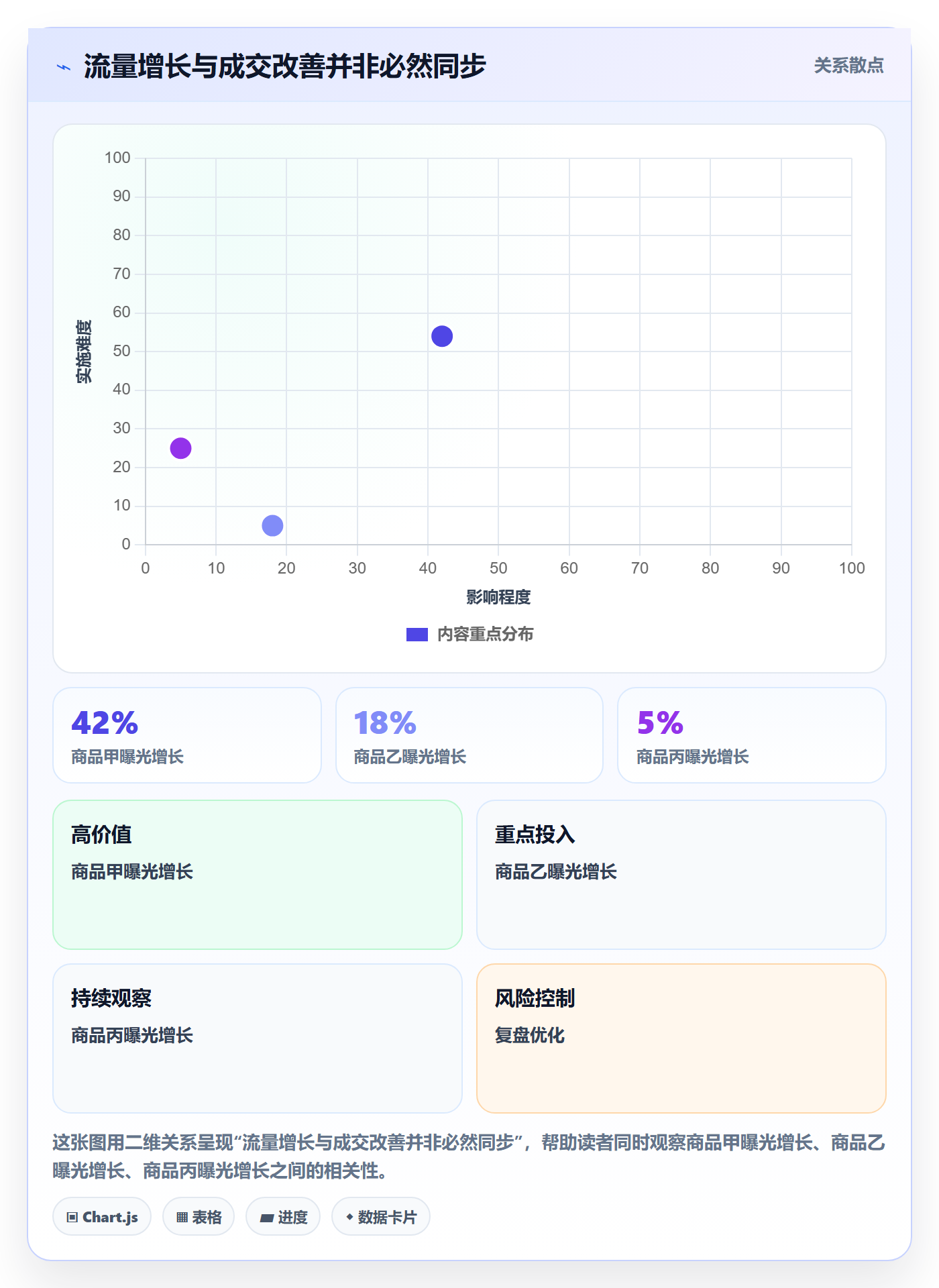Toggle the 内容重点分布 legend color box
The image size is (939, 1288).
pyautogui.click(x=417, y=635)
